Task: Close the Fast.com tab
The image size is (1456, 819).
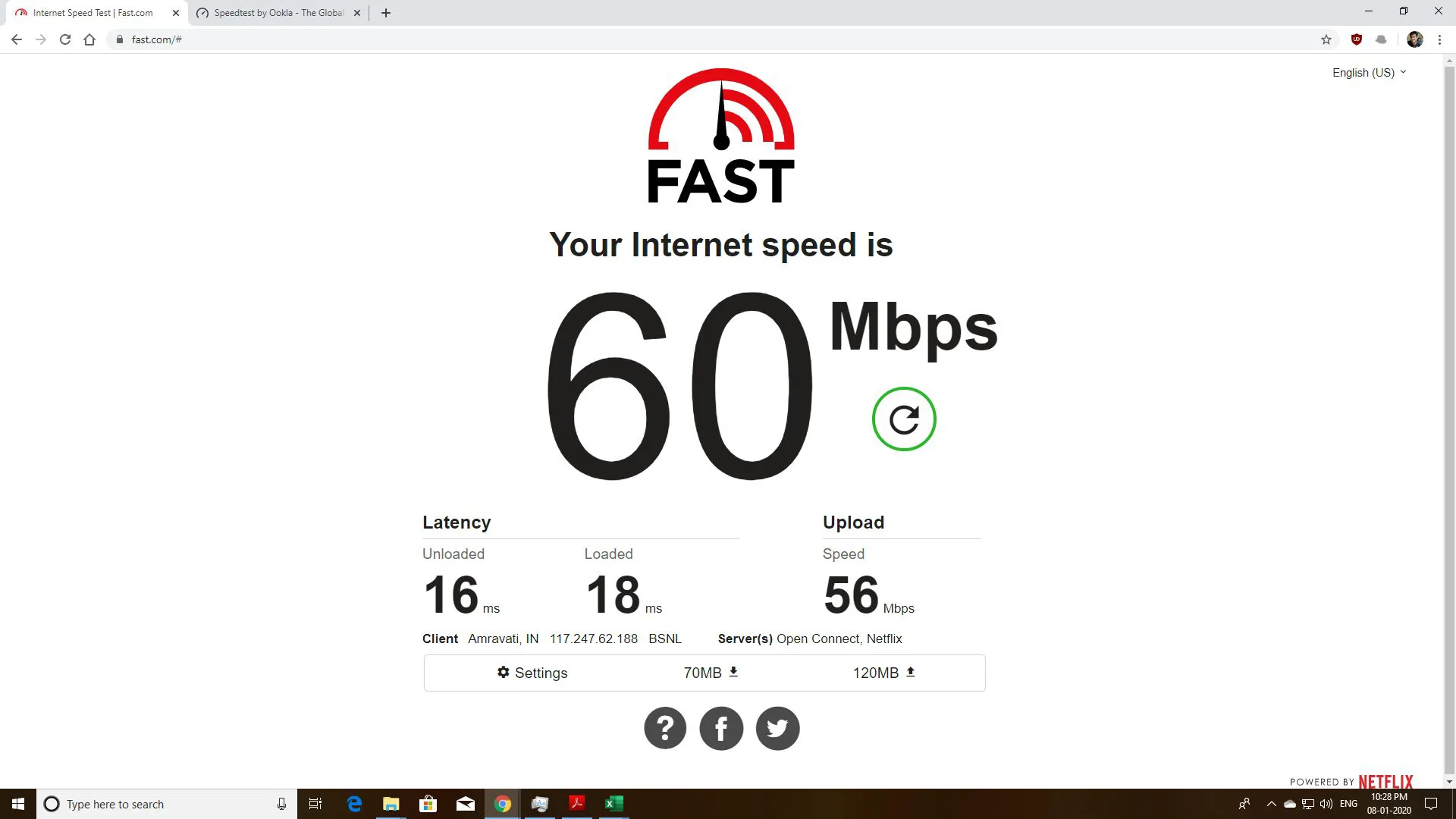Action: tap(176, 13)
